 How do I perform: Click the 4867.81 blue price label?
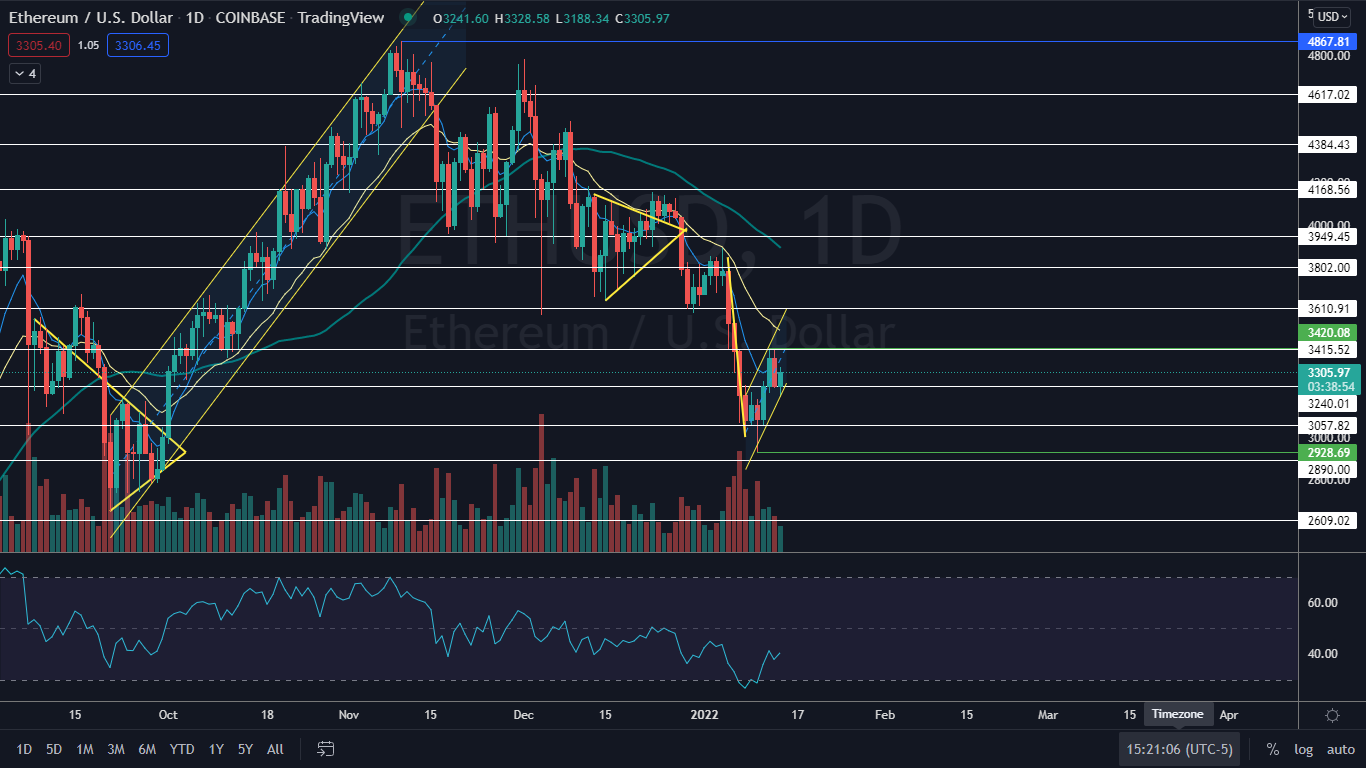click(x=1329, y=42)
